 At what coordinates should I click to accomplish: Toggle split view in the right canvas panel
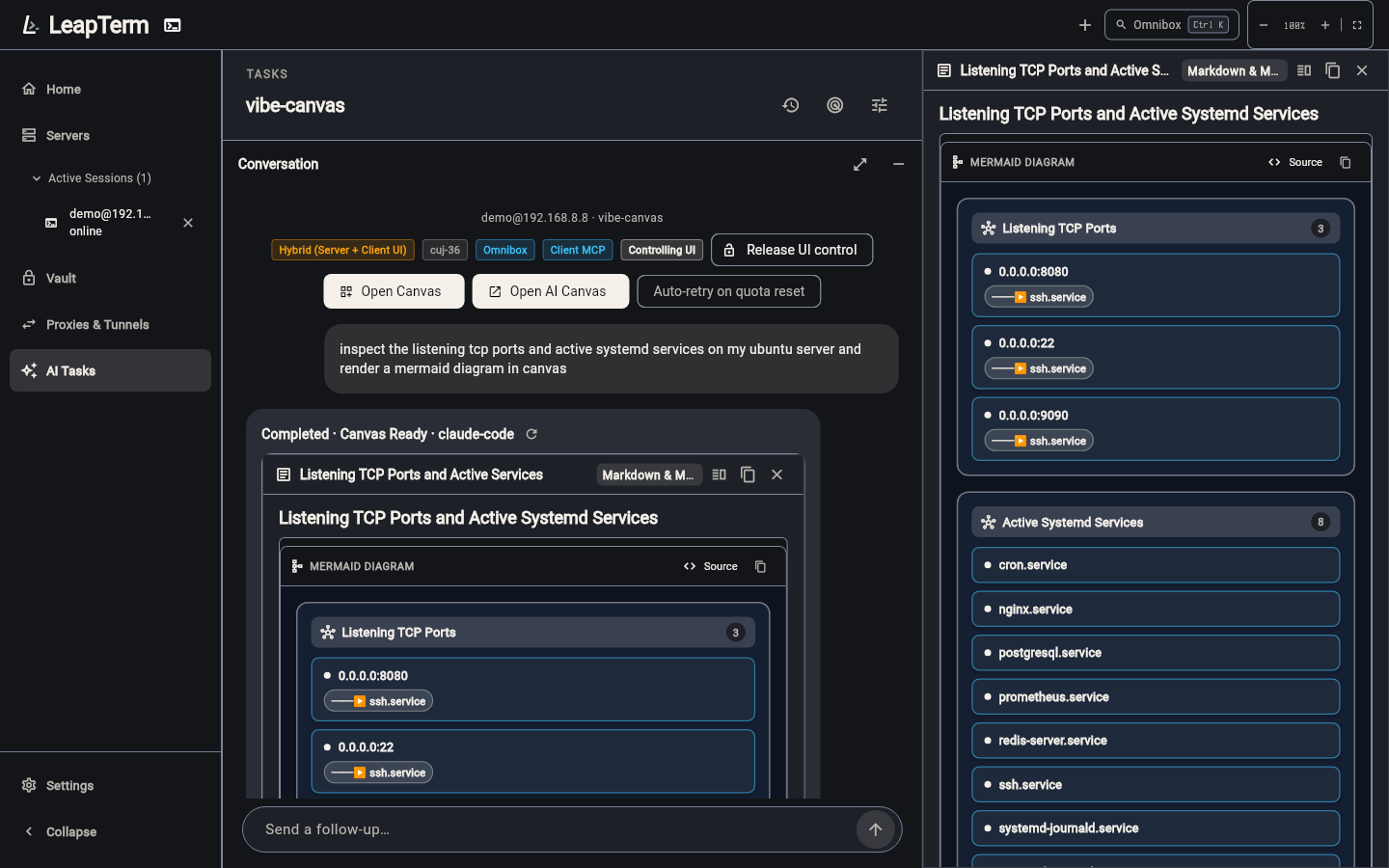1304,70
